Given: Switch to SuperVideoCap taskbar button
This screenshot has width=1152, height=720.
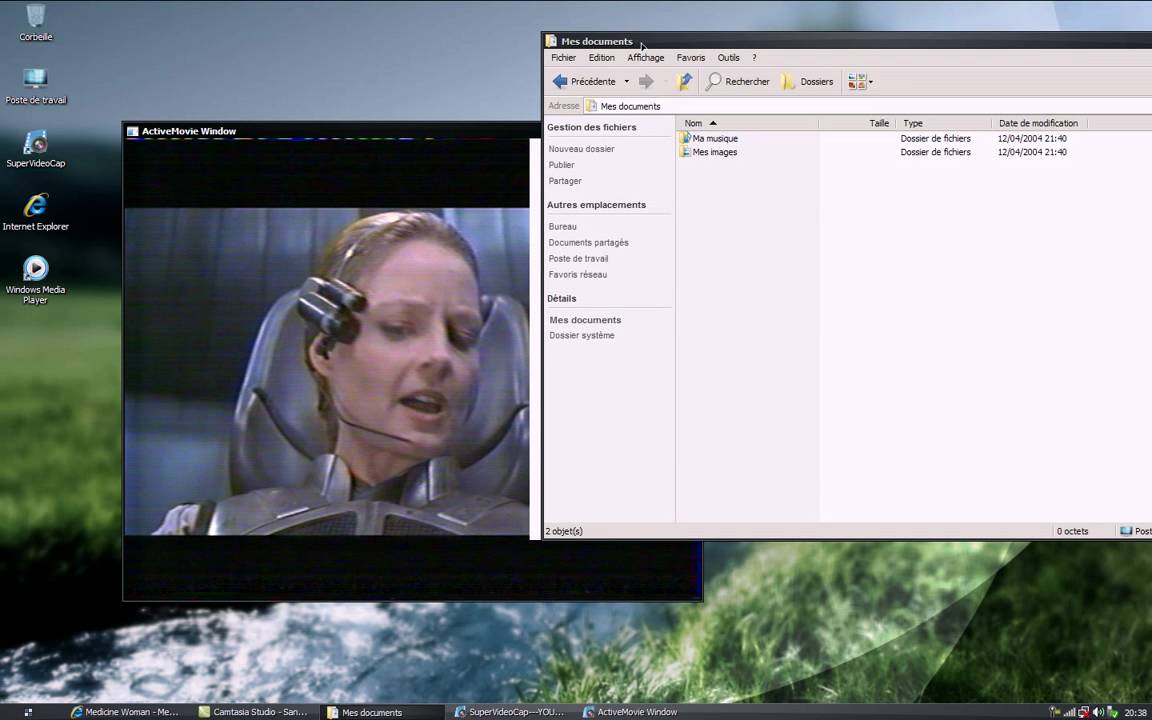Looking at the screenshot, I should [x=510, y=712].
